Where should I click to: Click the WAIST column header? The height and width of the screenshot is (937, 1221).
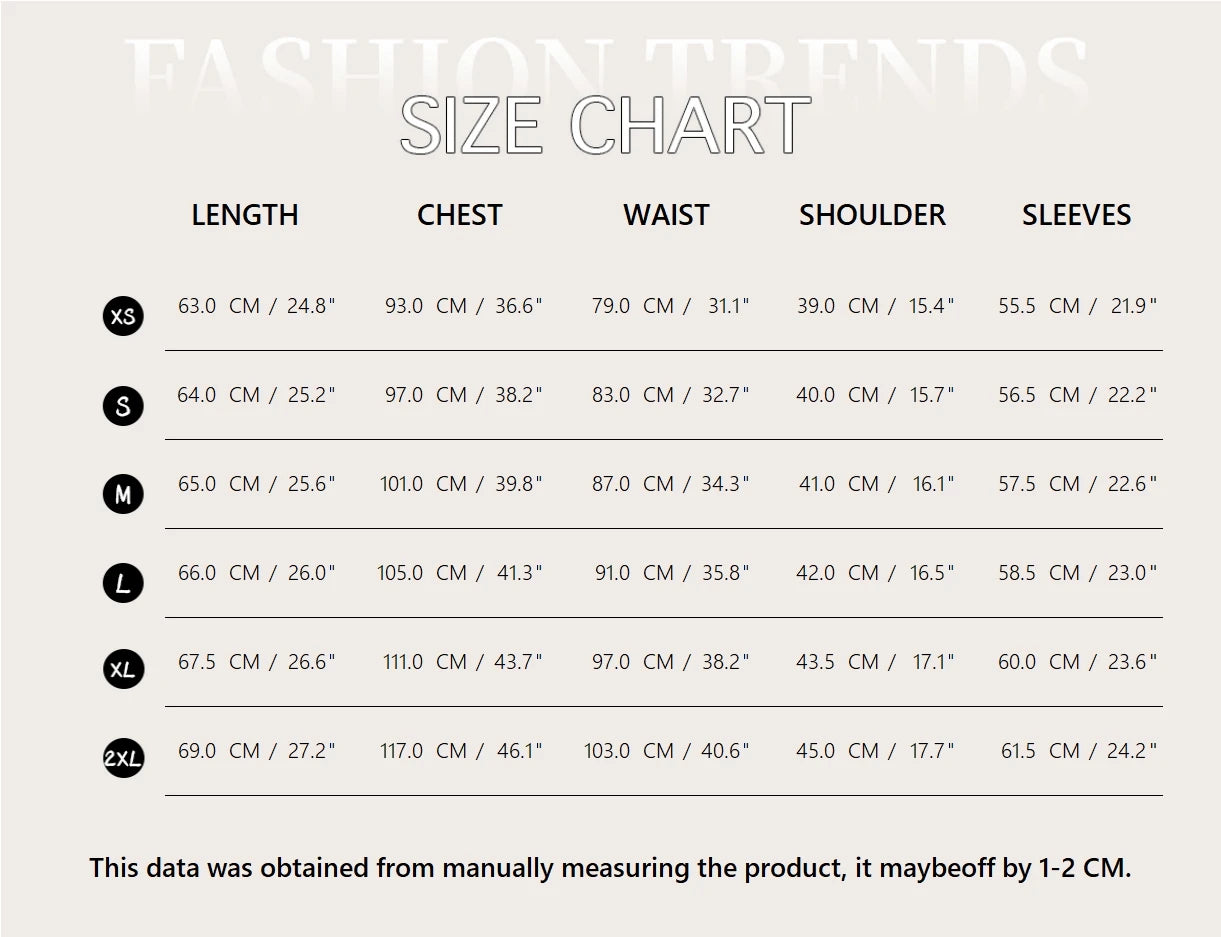666,215
